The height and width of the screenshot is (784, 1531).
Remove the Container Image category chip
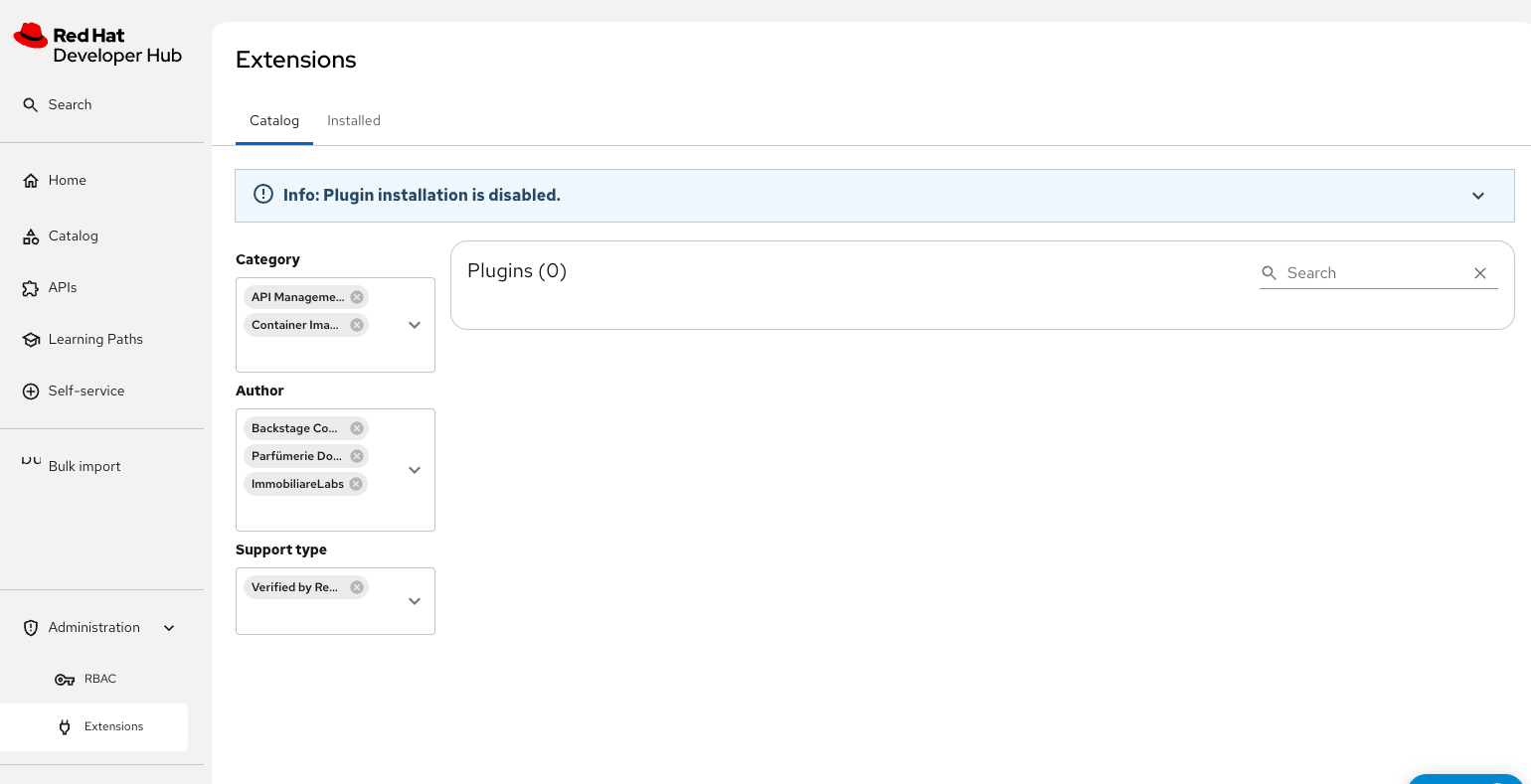click(x=357, y=325)
